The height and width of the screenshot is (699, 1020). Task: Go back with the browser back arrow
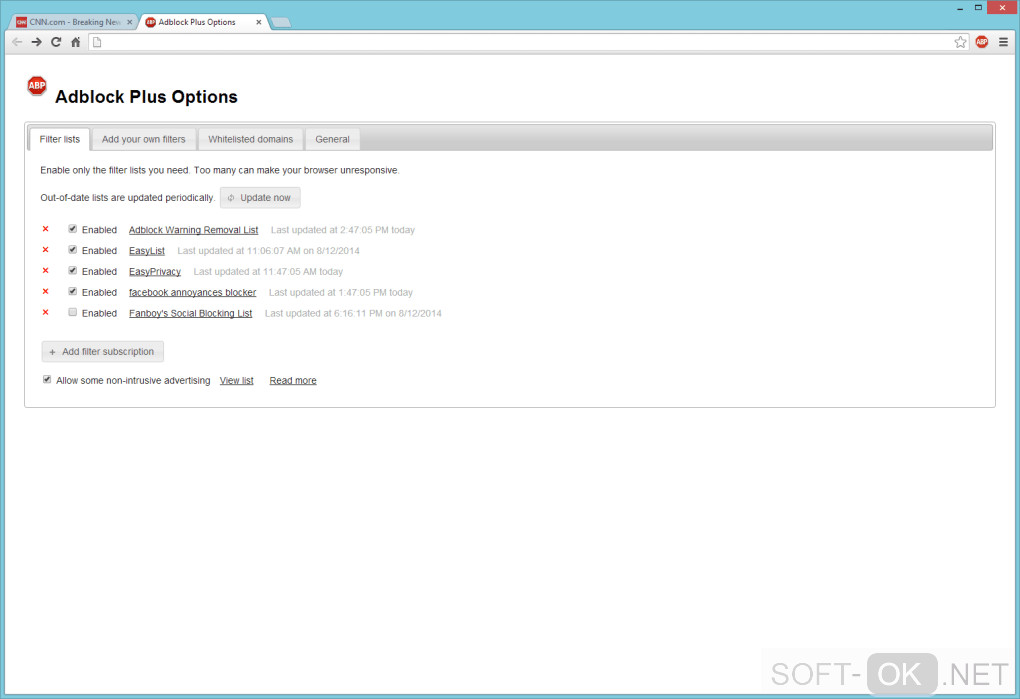17,42
